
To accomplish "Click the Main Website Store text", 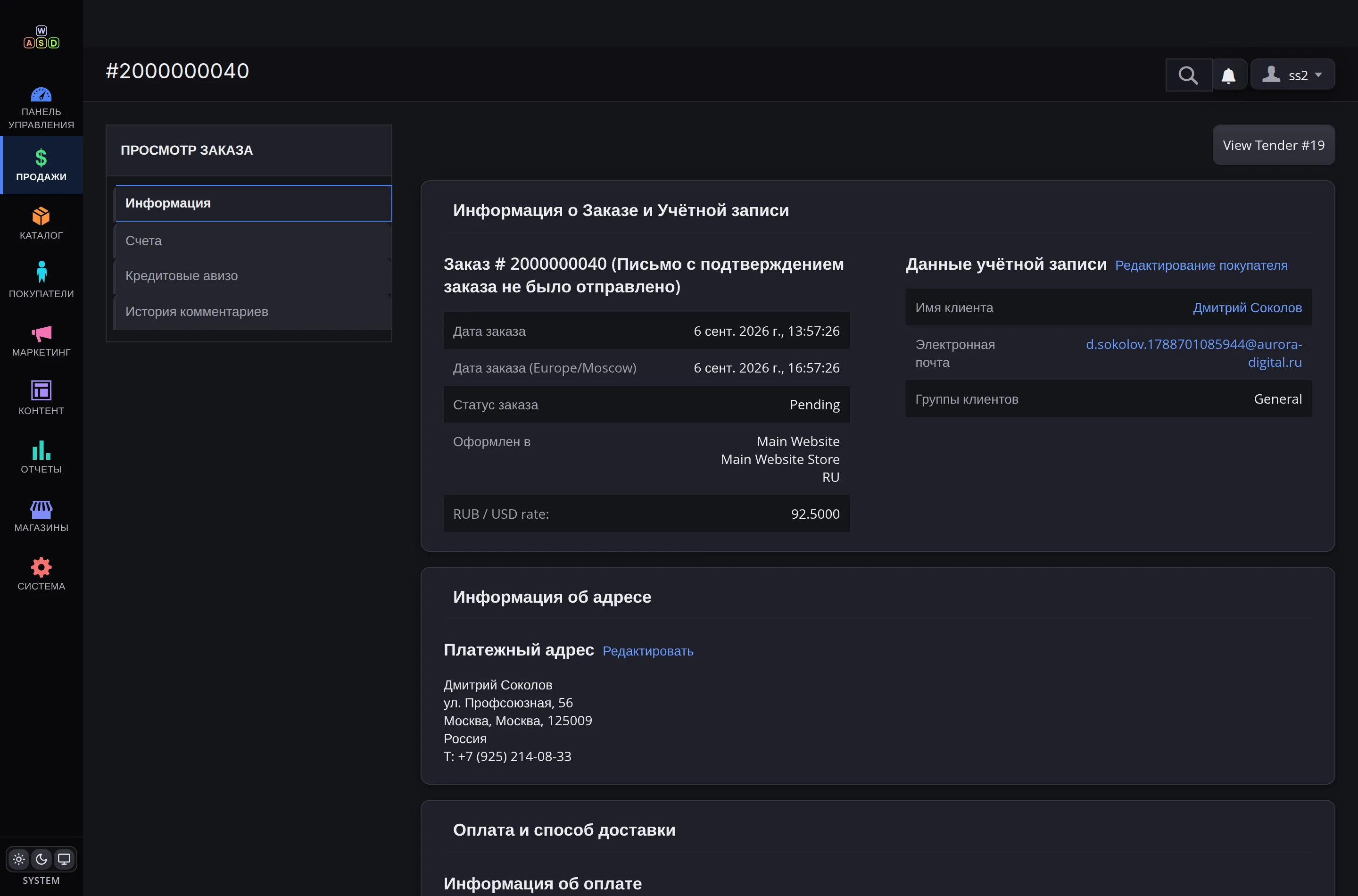I will pyautogui.click(x=780, y=459).
